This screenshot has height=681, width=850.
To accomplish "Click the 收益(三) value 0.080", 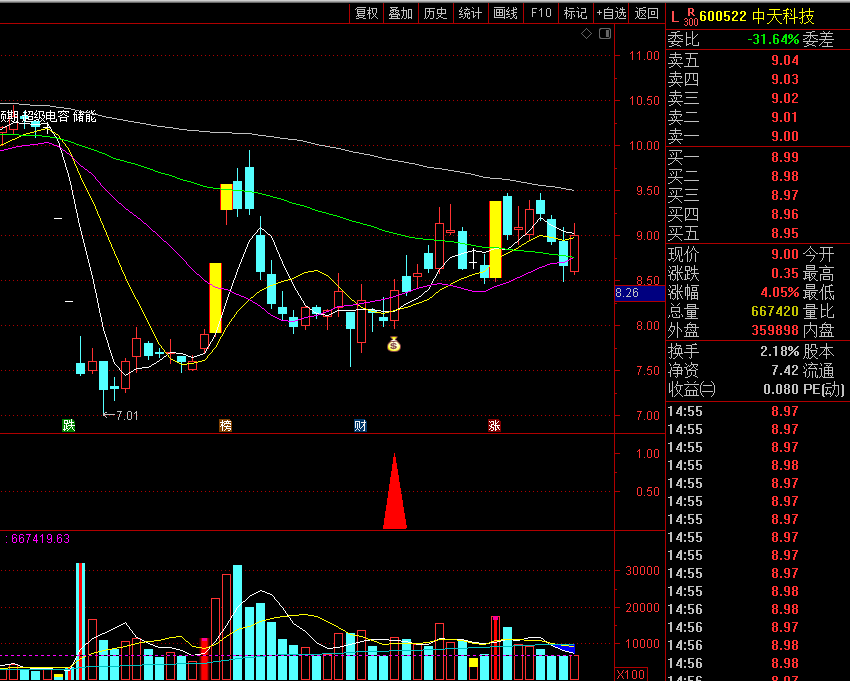I will tap(781, 389).
